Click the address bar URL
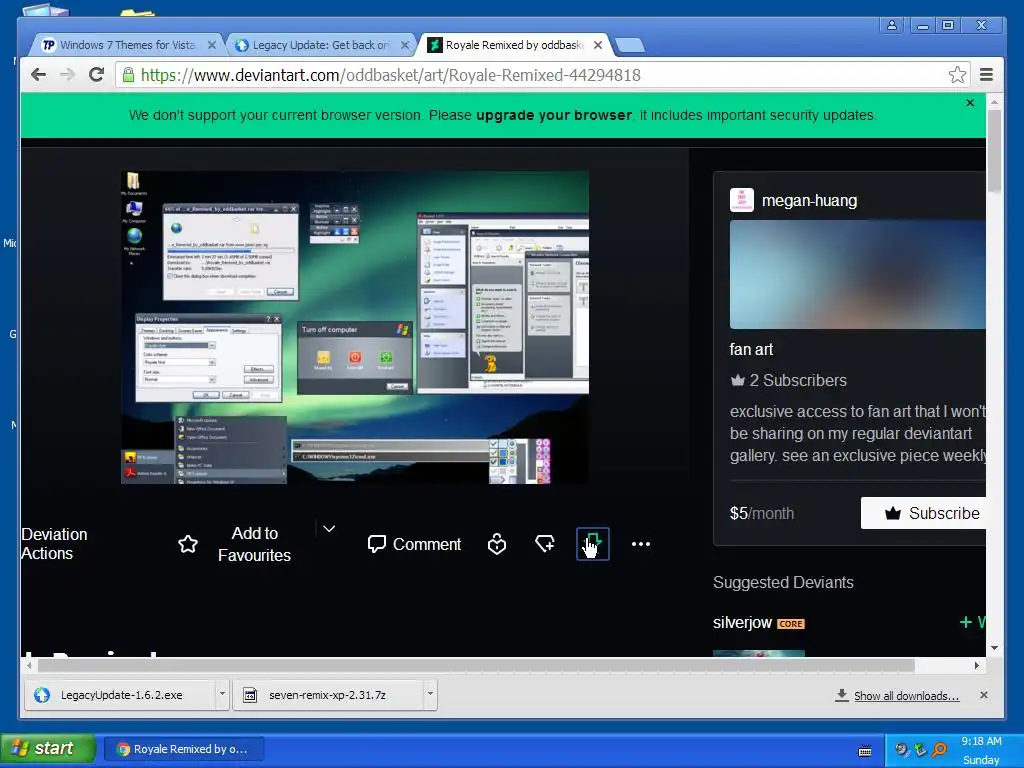This screenshot has height=768, width=1024. (x=391, y=75)
